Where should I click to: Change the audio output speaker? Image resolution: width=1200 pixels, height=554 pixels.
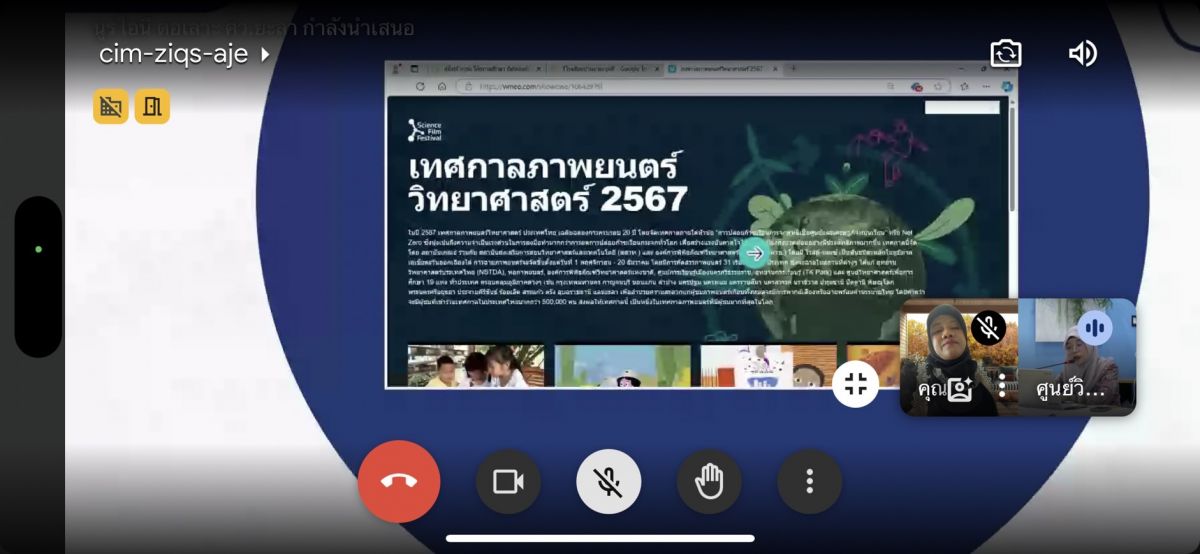1083,53
